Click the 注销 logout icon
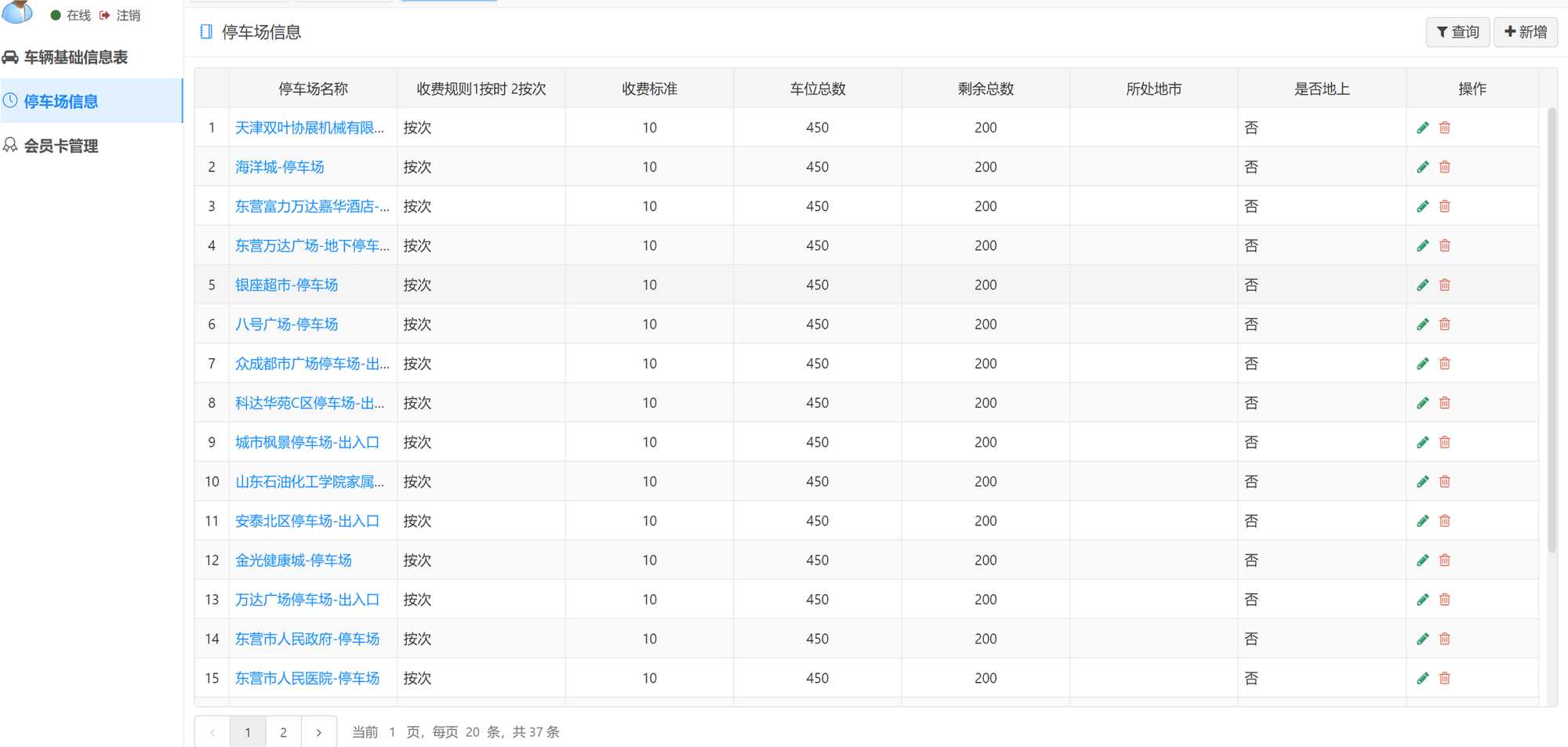1568x747 pixels. point(105,16)
